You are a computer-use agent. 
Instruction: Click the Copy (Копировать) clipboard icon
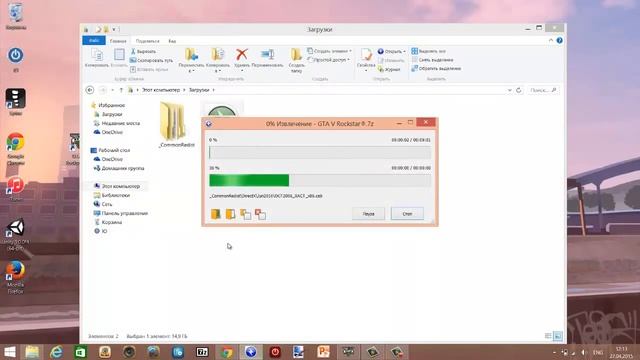click(97, 55)
